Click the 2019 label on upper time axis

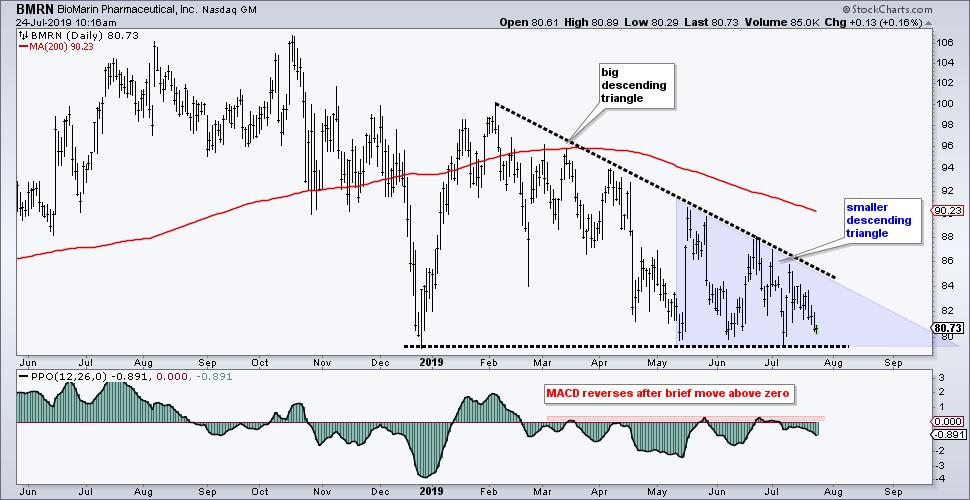tap(431, 362)
